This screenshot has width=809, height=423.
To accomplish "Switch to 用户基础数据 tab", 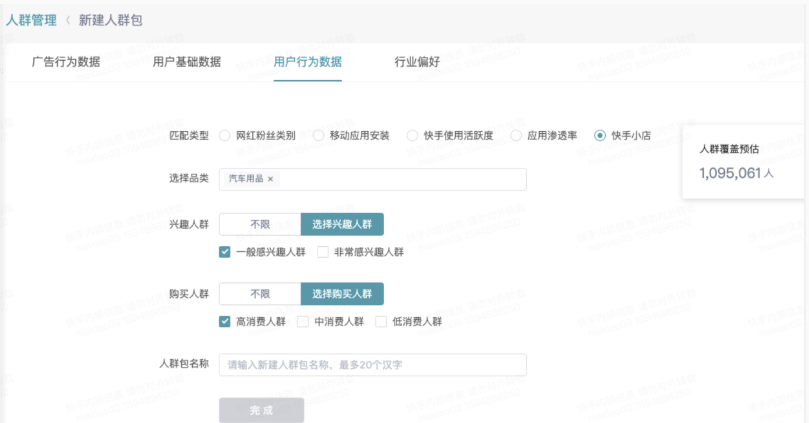I will point(187,62).
